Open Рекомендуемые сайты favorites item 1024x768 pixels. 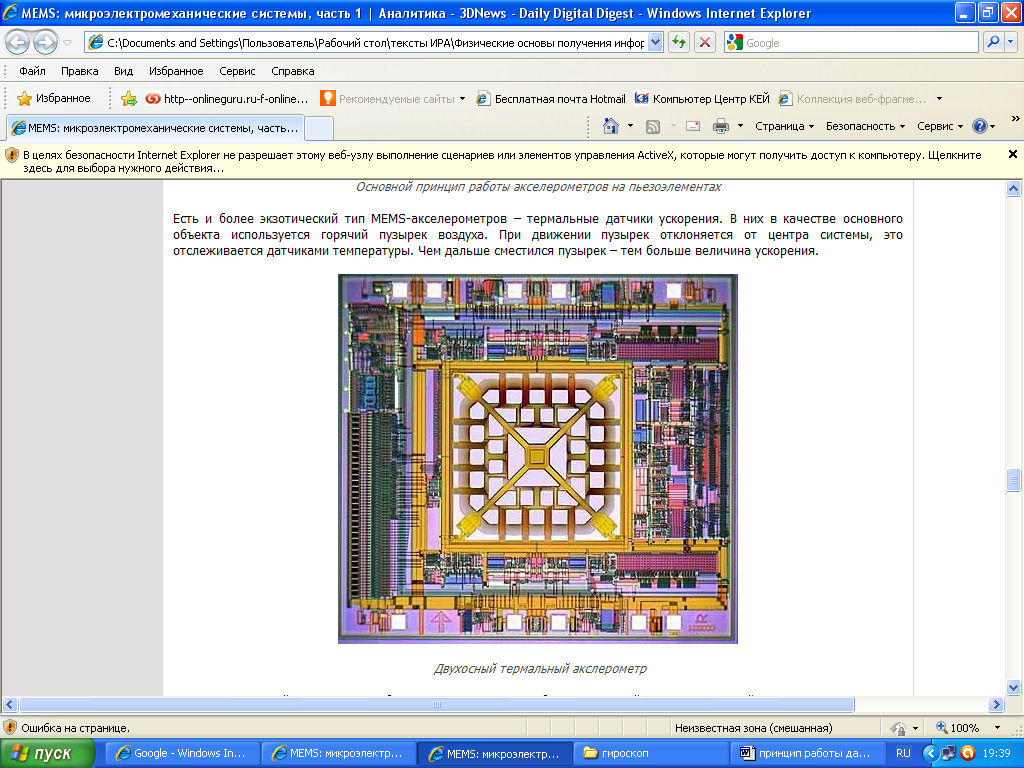tap(388, 99)
